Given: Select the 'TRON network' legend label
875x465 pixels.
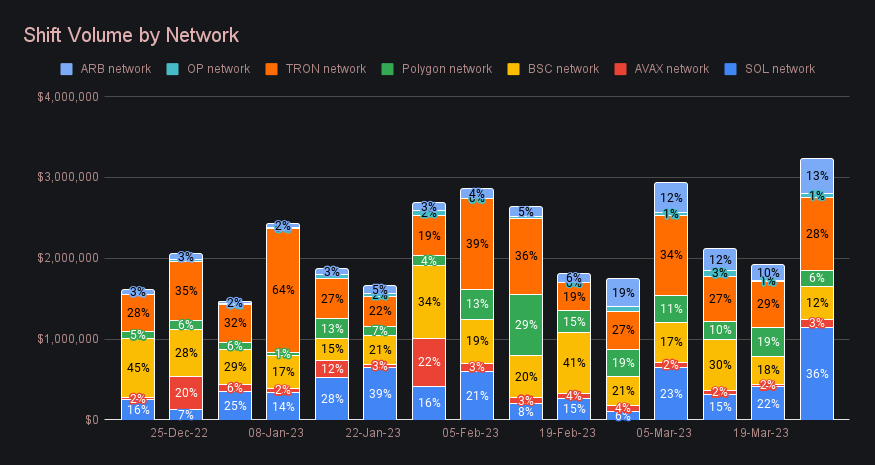Looking at the screenshot, I should pos(327,69).
